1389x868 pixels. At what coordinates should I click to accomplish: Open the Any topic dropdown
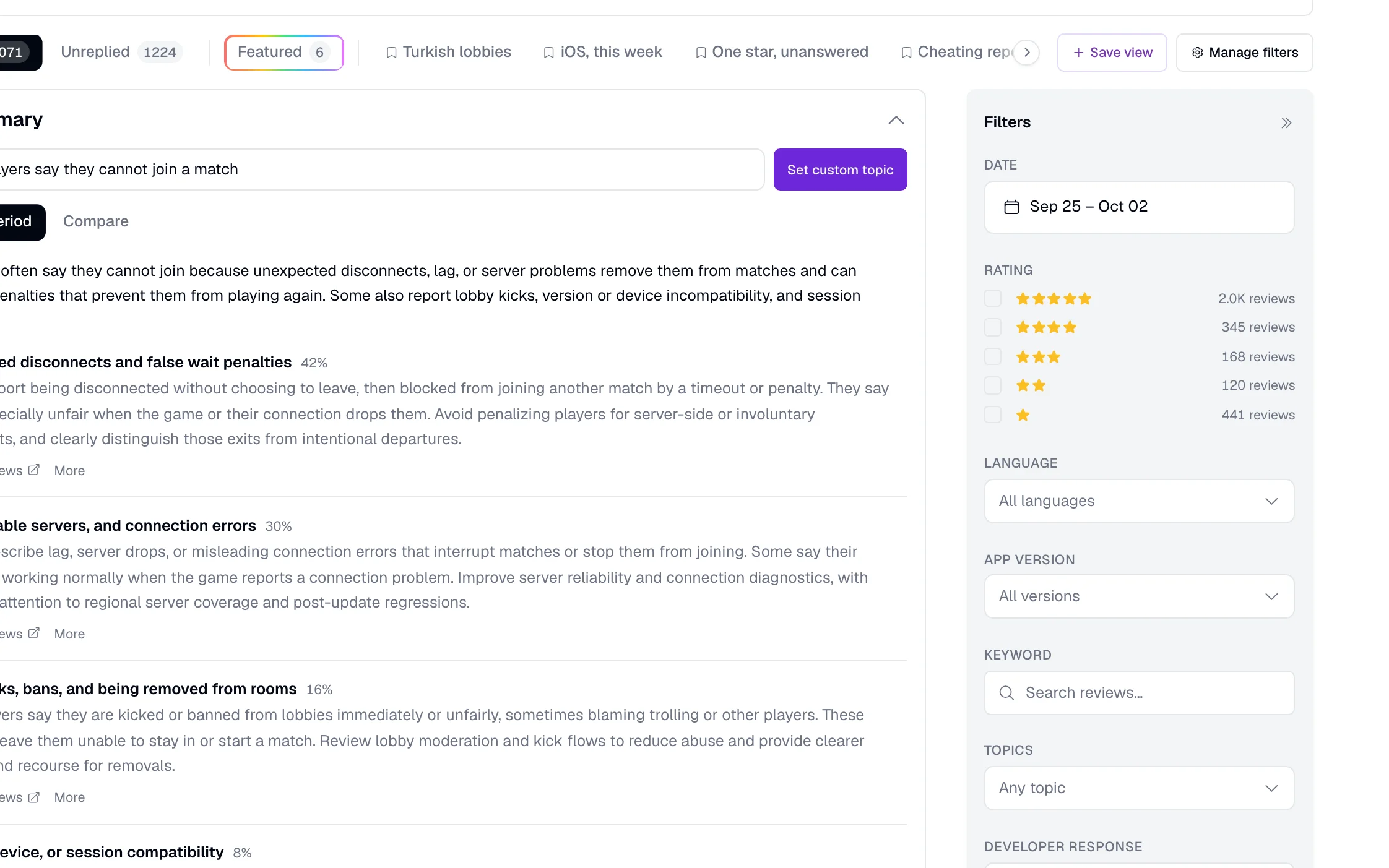coord(1139,788)
